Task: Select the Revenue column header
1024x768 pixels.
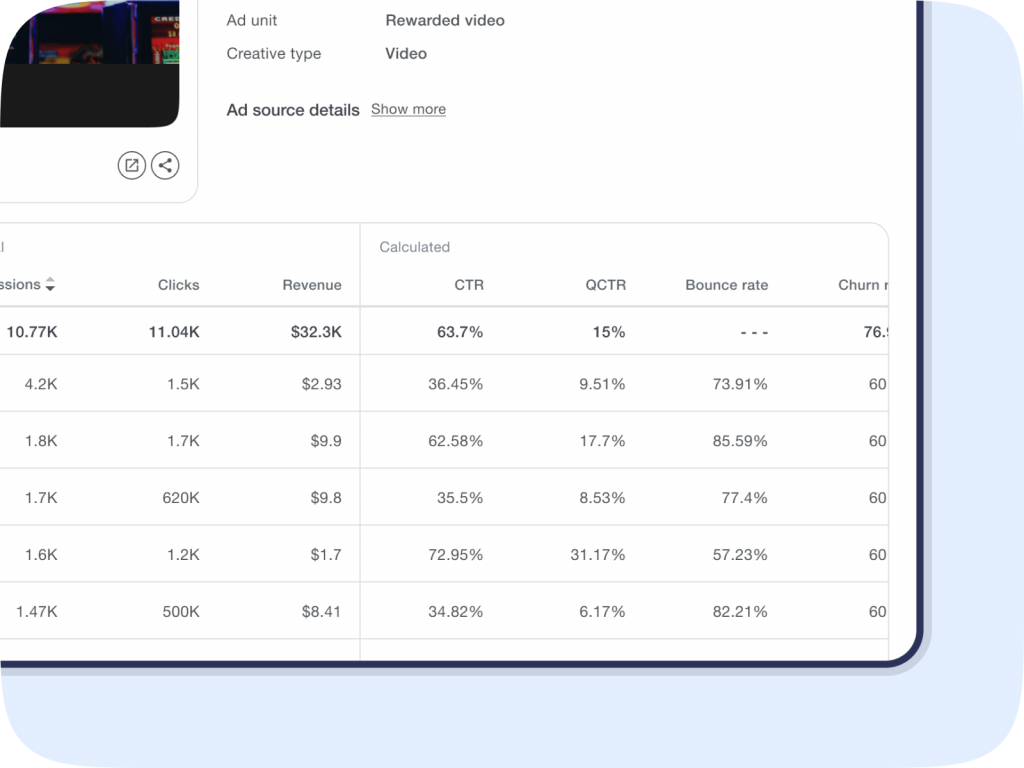Action: click(x=312, y=285)
